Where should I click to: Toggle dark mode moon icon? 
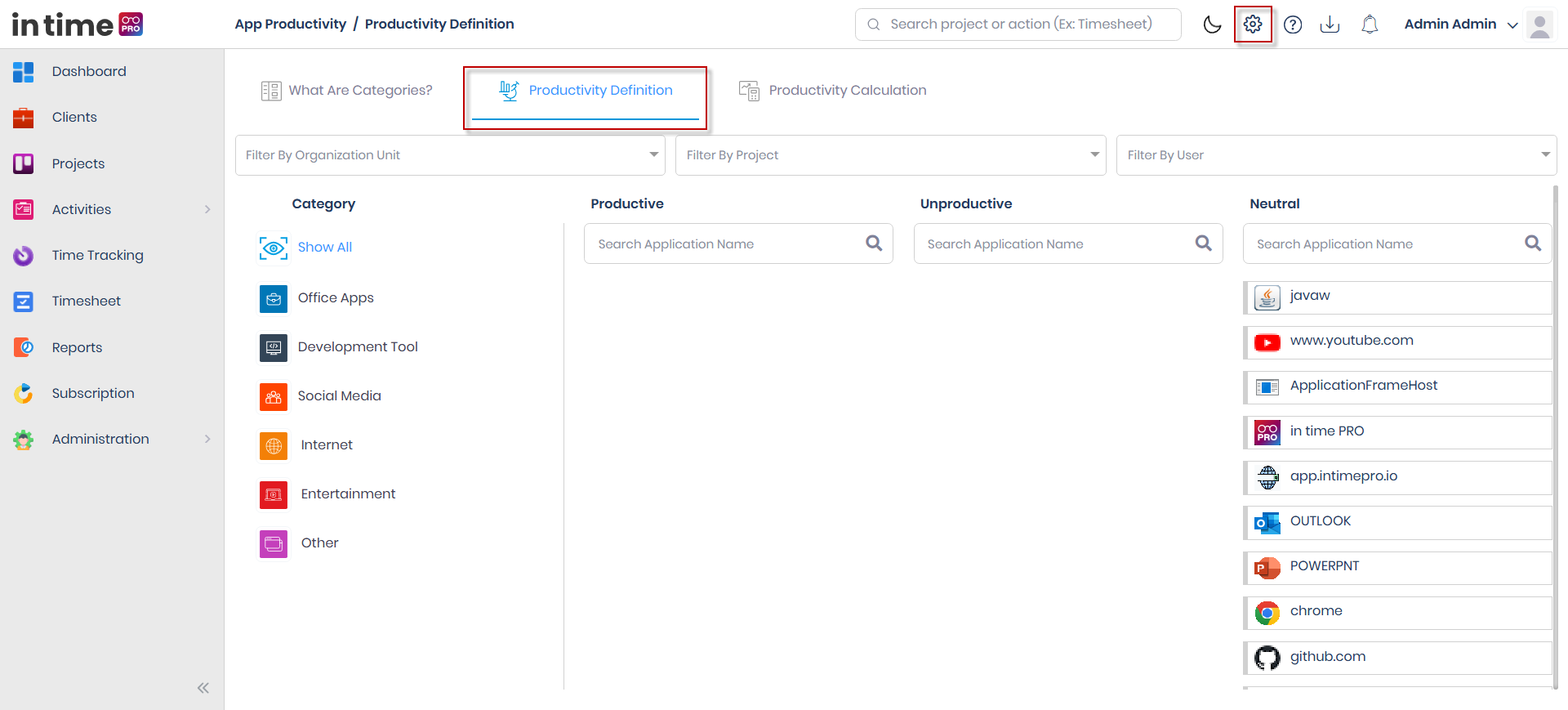pyautogui.click(x=1212, y=25)
